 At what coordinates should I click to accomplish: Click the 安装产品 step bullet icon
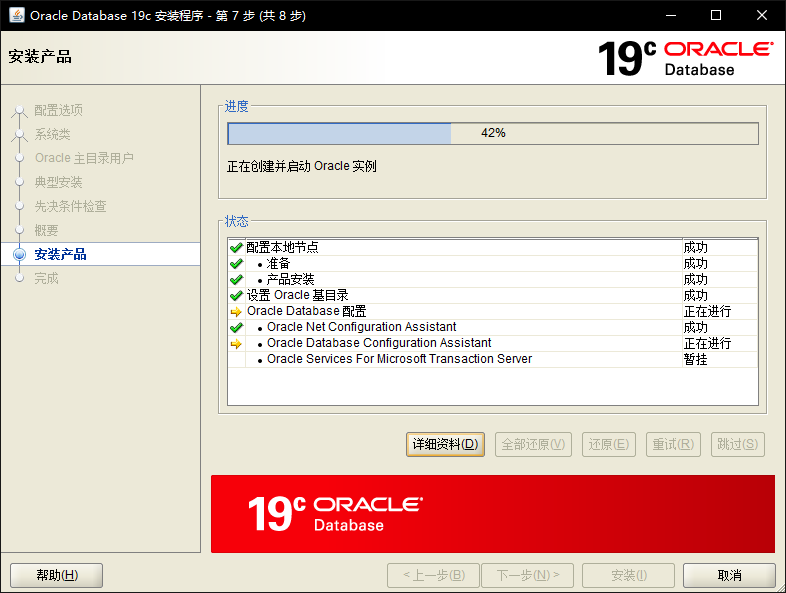click(x=20, y=254)
